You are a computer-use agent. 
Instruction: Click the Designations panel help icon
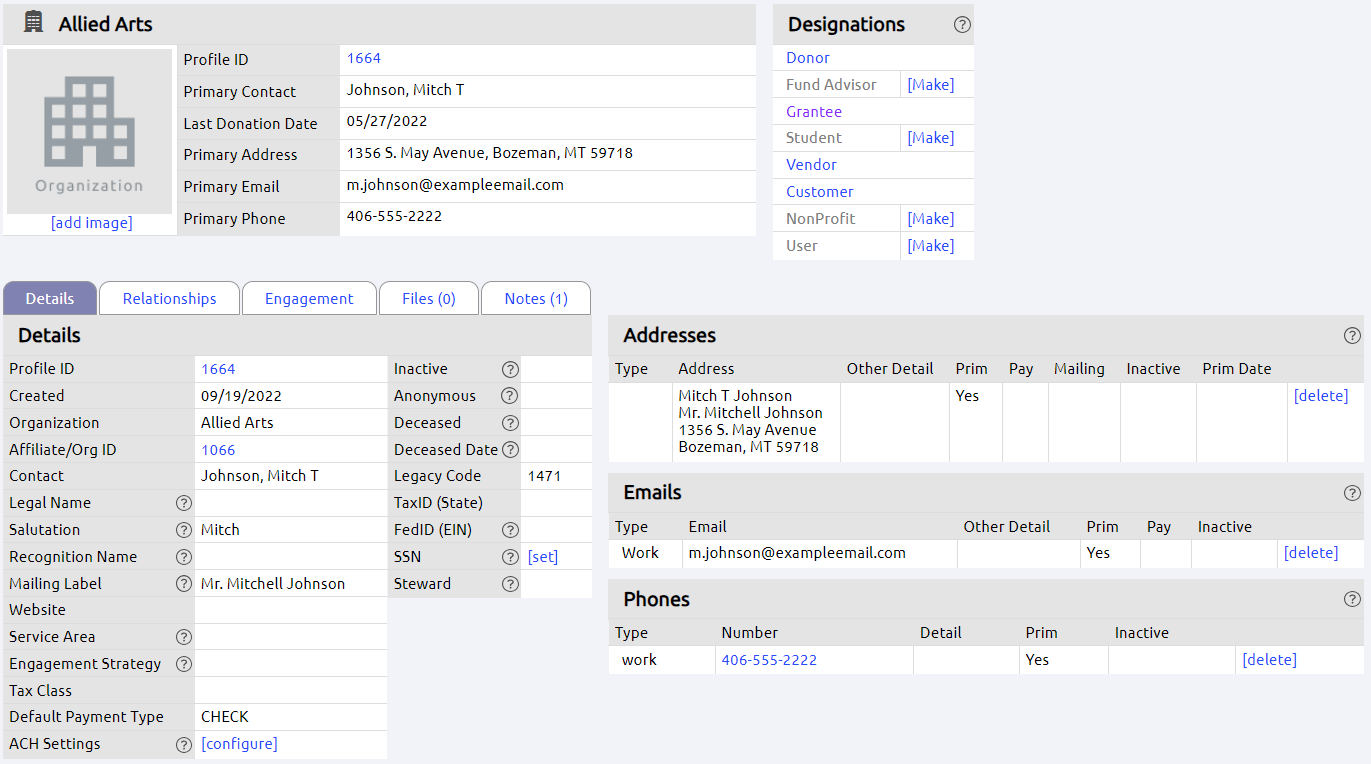961,24
